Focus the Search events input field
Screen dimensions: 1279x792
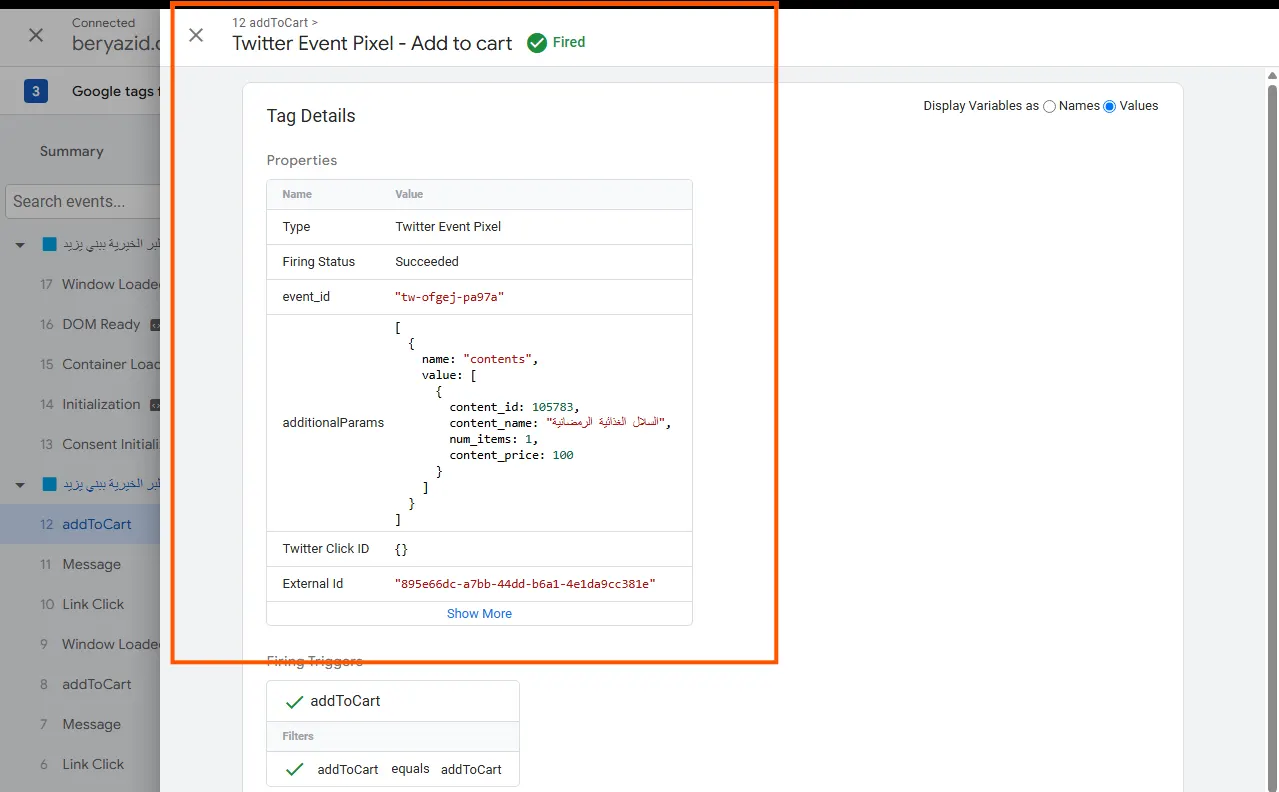83,201
